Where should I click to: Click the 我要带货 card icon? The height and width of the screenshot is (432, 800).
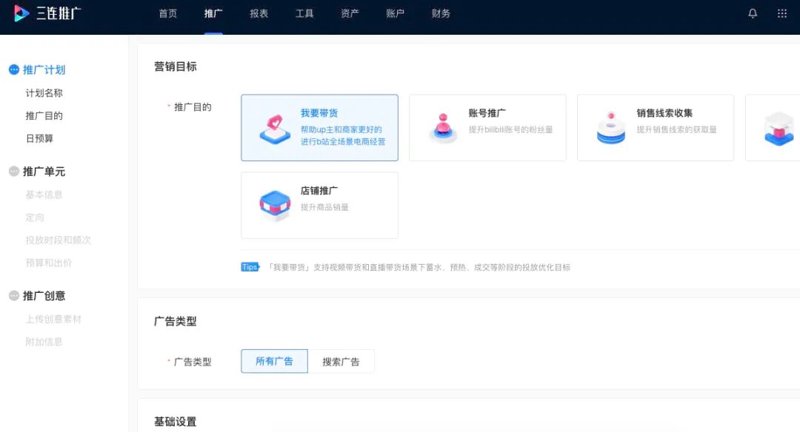coord(275,129)
